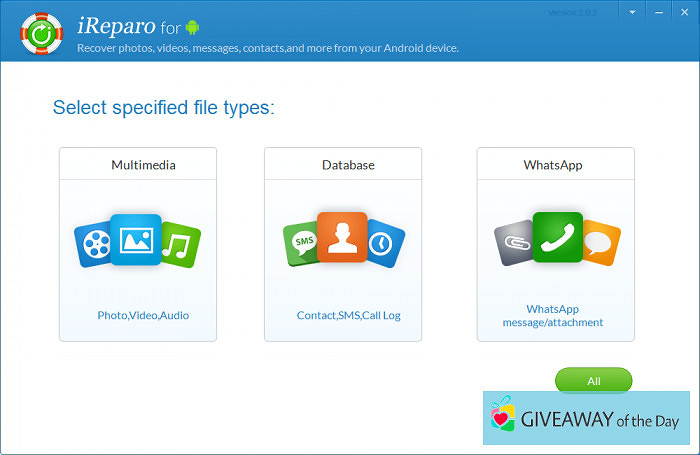This screenshot has height=455, width=700.
Task: Select the green SMS message icon
Action: tap(302, 243)
